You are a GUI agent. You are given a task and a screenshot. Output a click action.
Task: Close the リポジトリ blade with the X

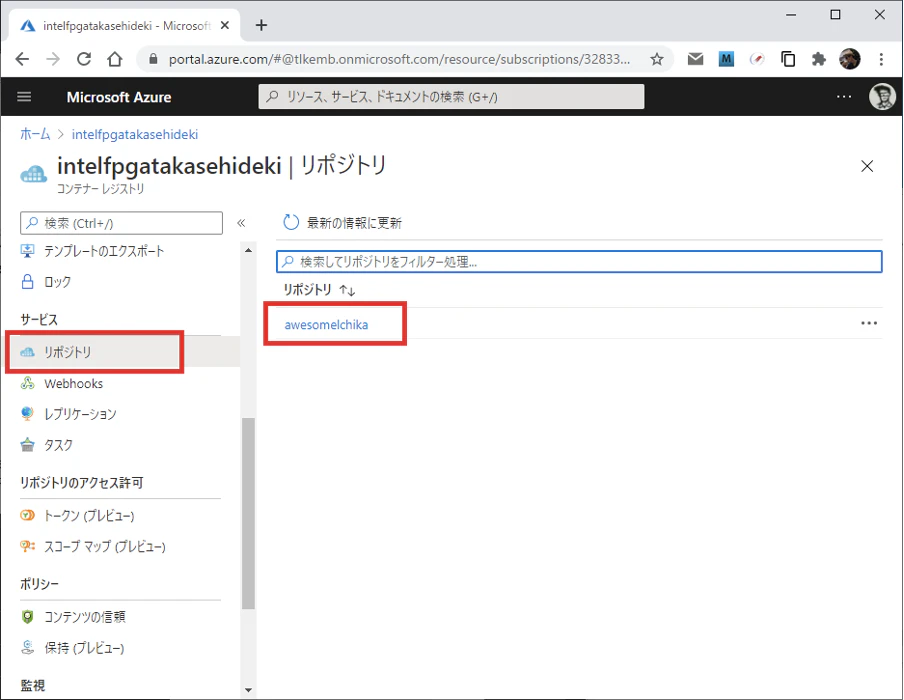[x=867, y=166]
